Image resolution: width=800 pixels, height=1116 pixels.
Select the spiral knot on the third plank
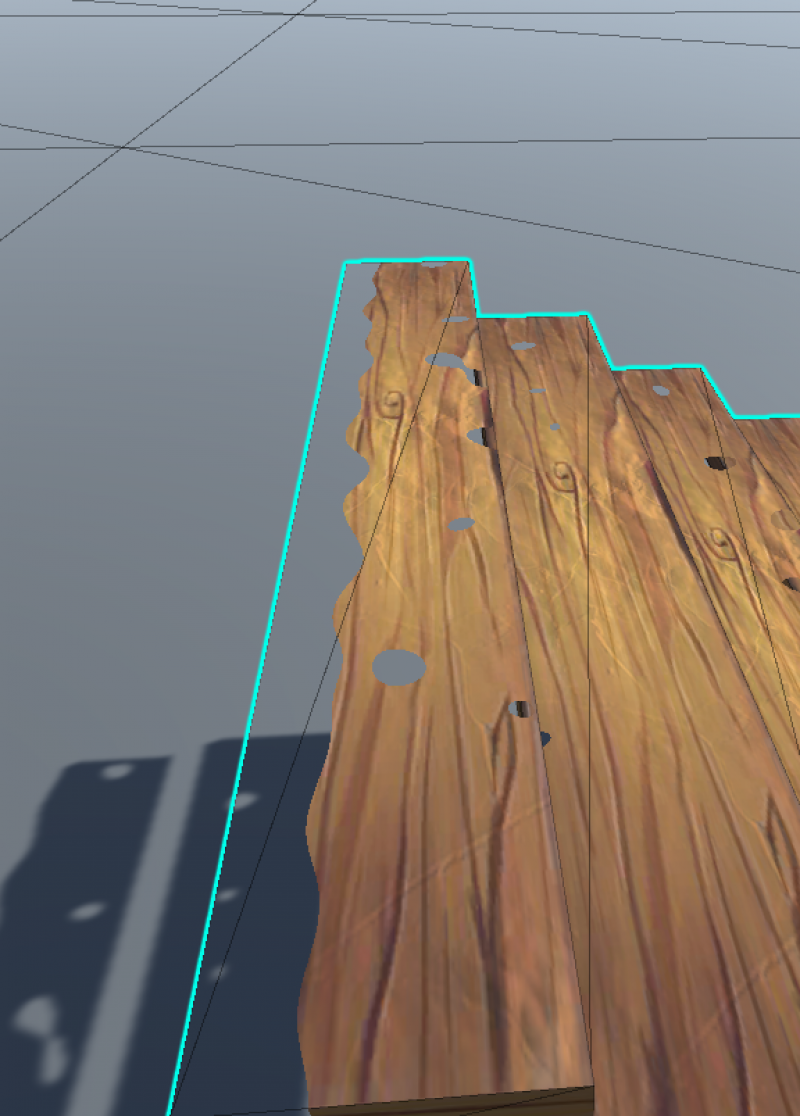(x=718, y=539)
